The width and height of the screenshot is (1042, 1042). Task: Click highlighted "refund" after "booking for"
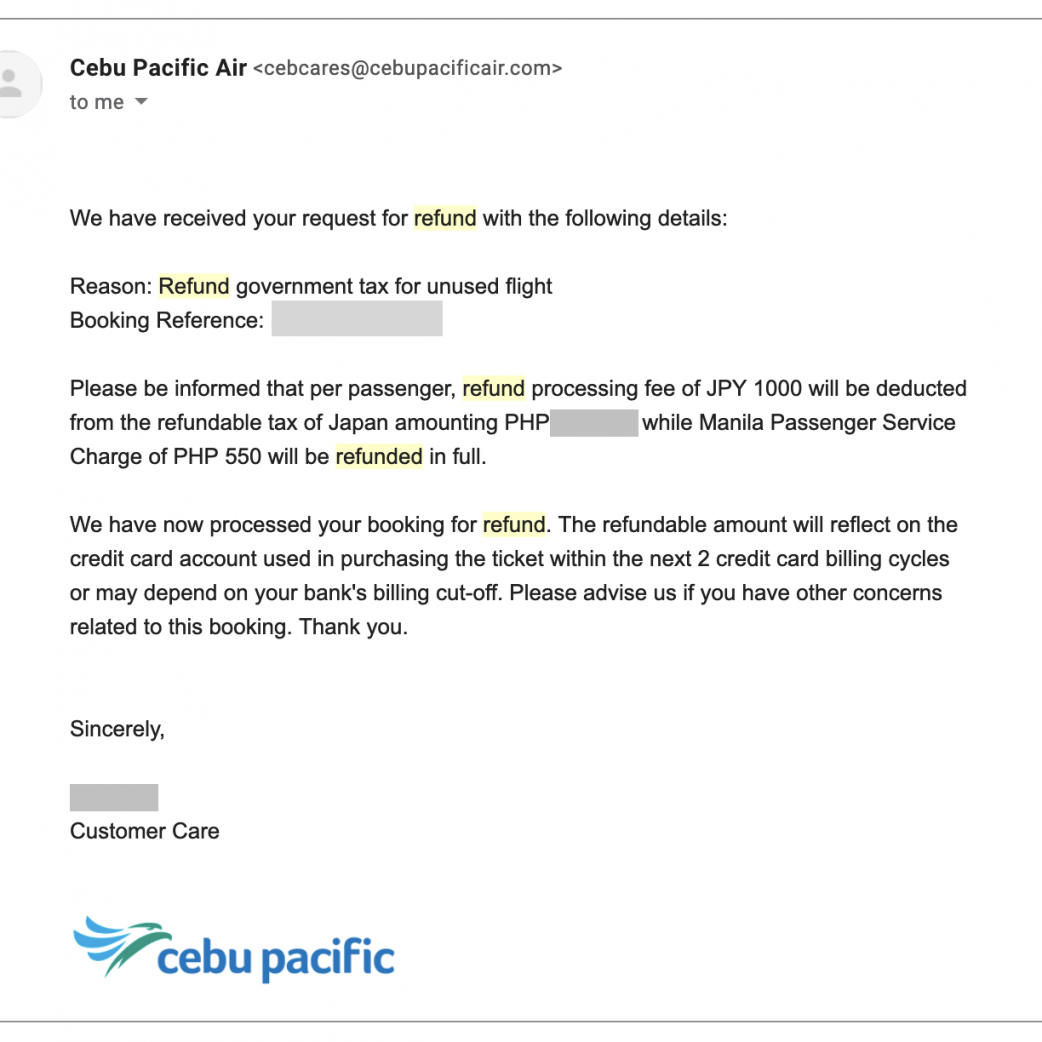pos(514,524)
